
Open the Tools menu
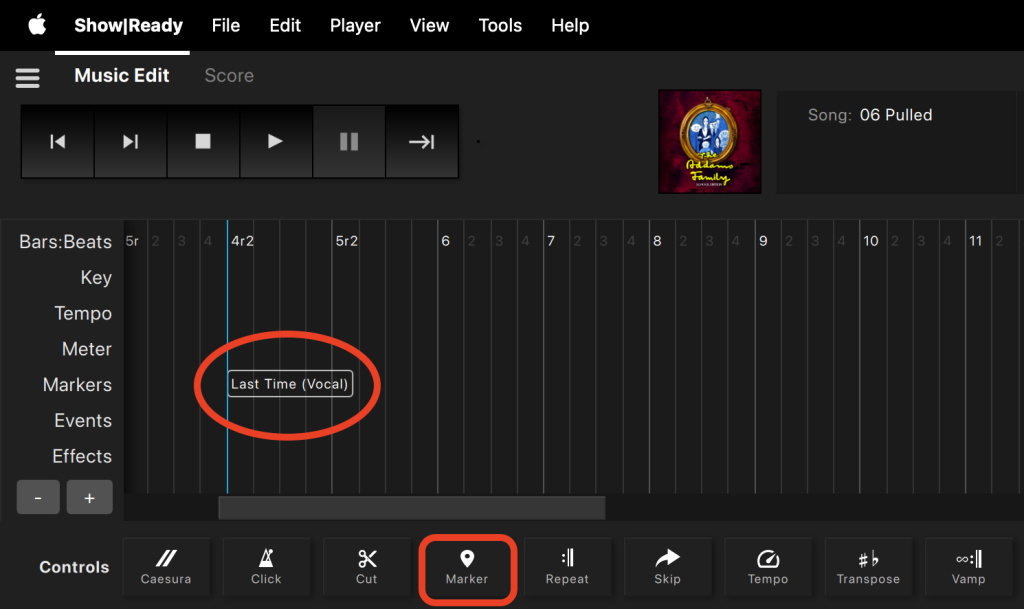coord(500,25)
